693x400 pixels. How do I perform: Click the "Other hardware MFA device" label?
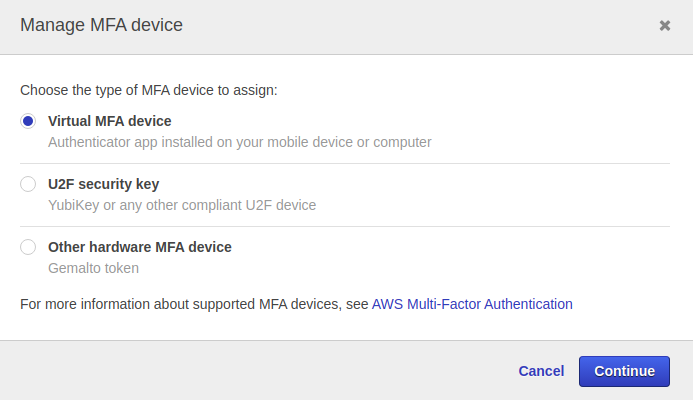click(x=140, y=247)
